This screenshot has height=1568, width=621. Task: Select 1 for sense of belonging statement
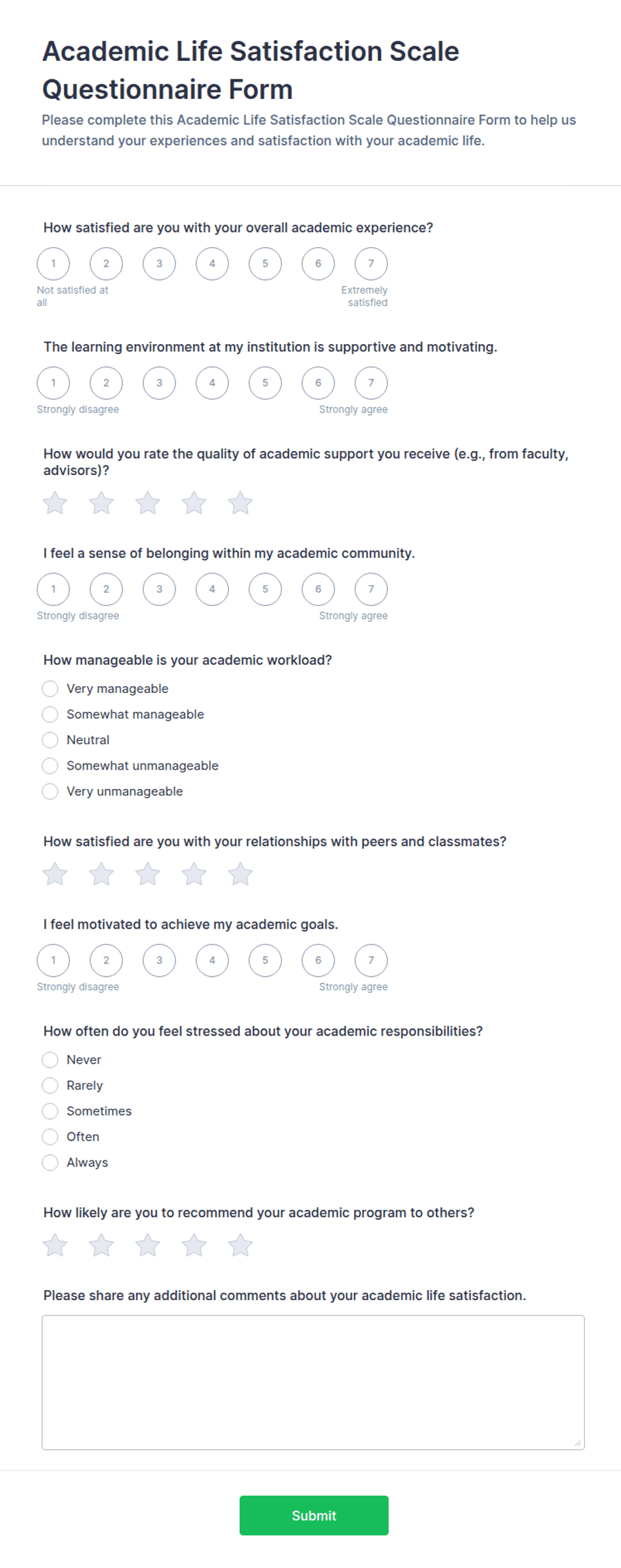pos(53,589)
